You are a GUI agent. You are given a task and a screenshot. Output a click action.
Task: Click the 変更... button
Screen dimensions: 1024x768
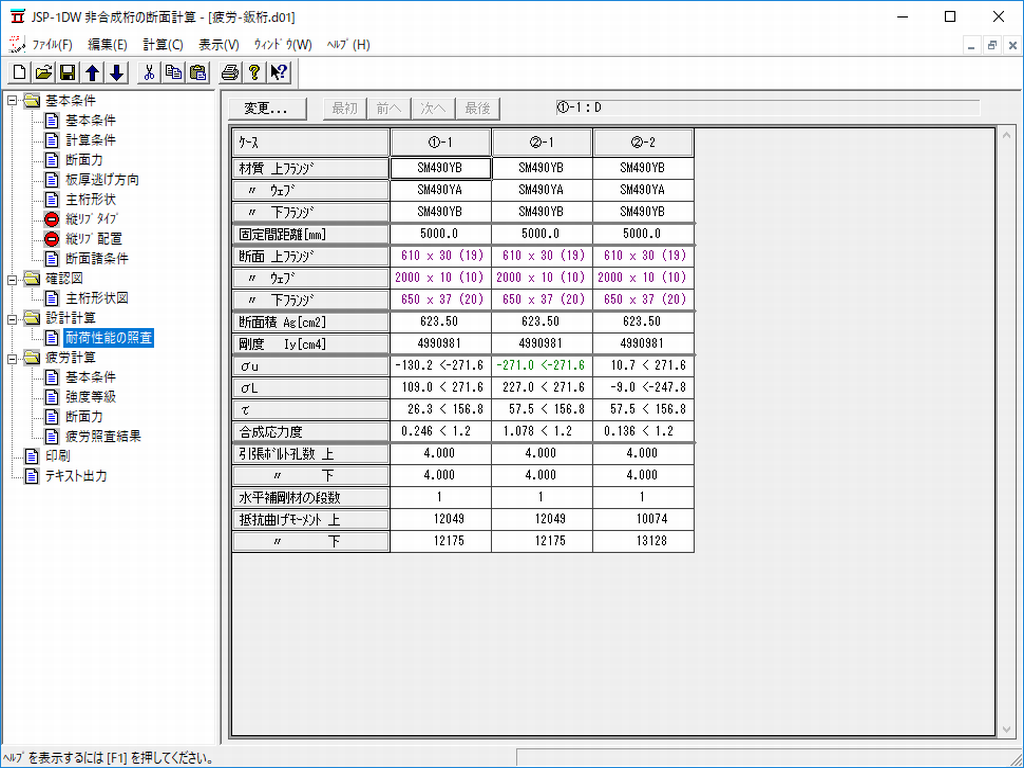(259, 108)
